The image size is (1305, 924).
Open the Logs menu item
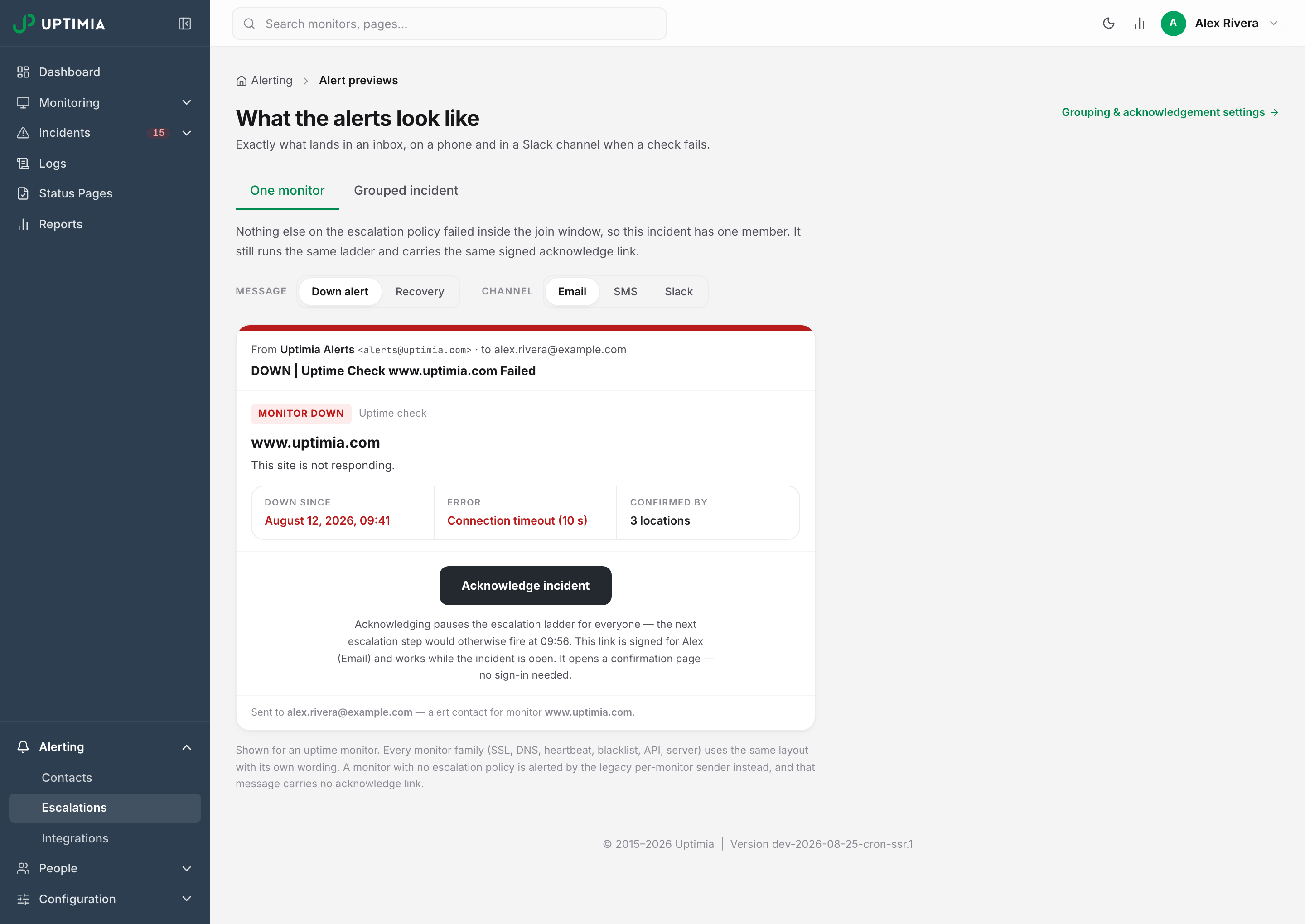105,164
